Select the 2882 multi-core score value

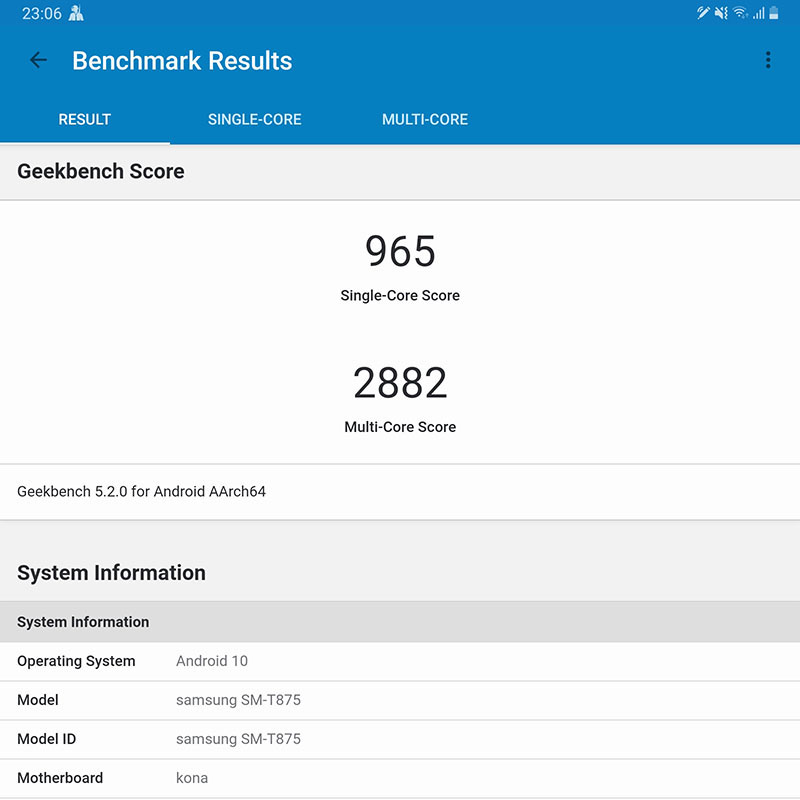[x=401, y=383]
